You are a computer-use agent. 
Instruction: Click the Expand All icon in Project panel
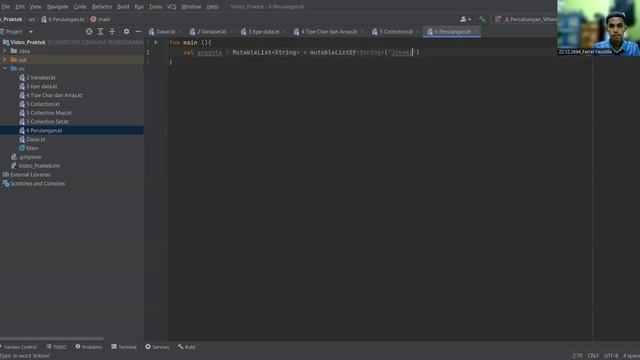pos(100,31)
